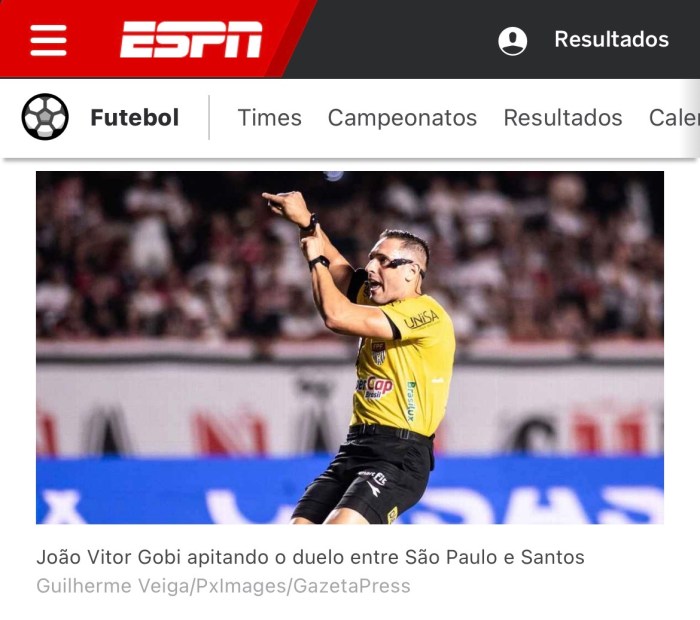Click the caption about São Paulo e Santos
Viewport: 700px width, 620px height.
pyautogui.click(x=310, y=557)
